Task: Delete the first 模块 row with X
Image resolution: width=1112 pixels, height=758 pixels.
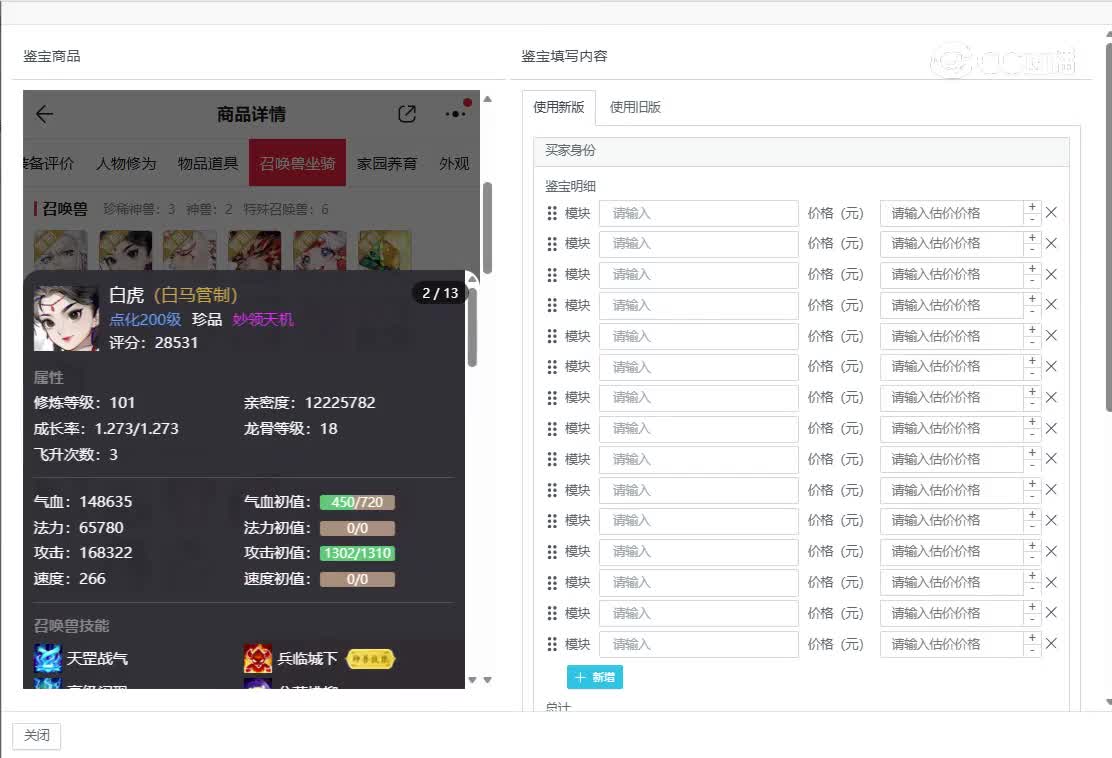Action: [x=1052, y=212]
